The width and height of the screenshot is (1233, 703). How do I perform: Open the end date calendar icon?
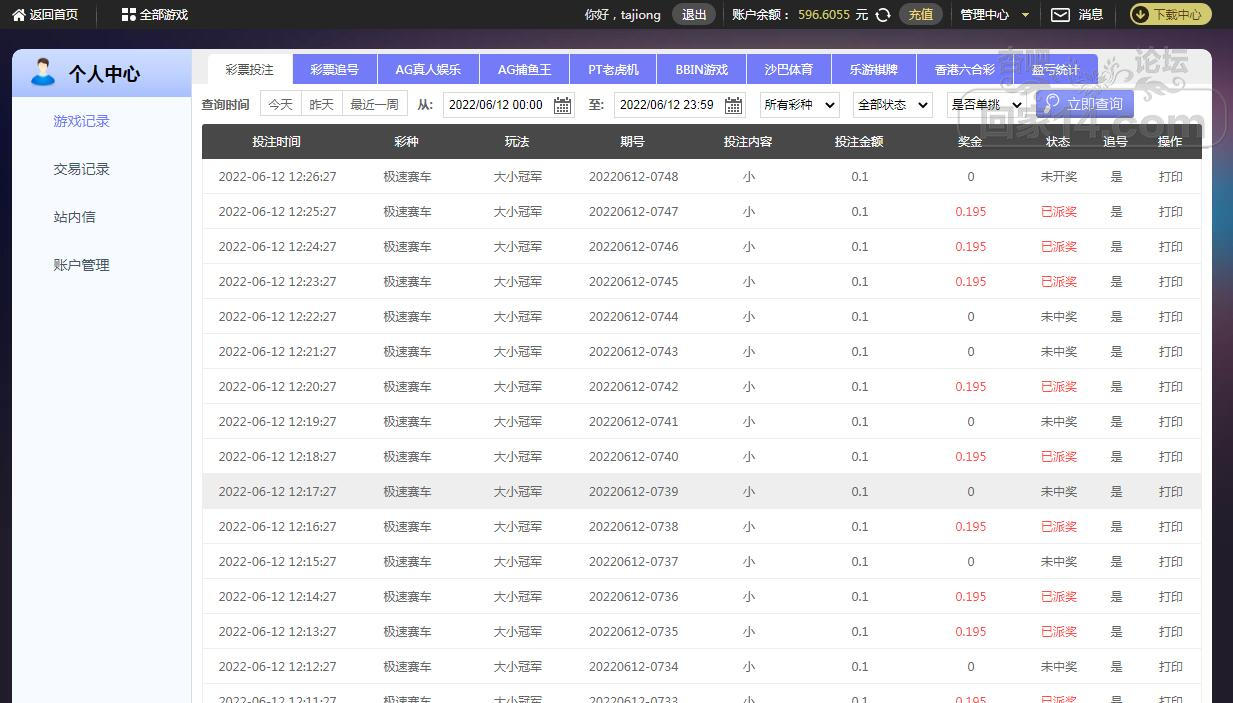point(733,105)
